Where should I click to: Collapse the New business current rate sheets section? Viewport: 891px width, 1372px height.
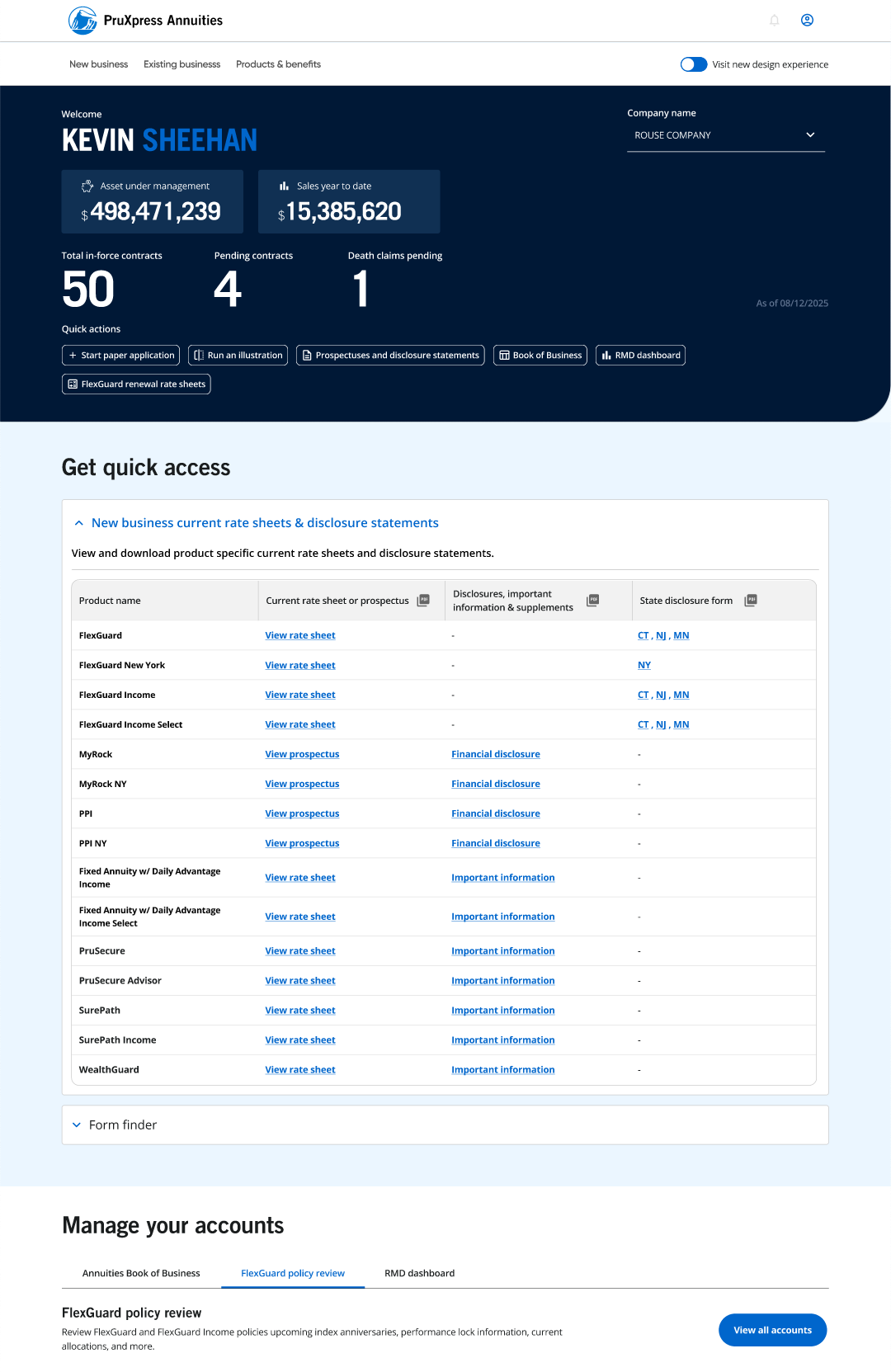[79, 523]
